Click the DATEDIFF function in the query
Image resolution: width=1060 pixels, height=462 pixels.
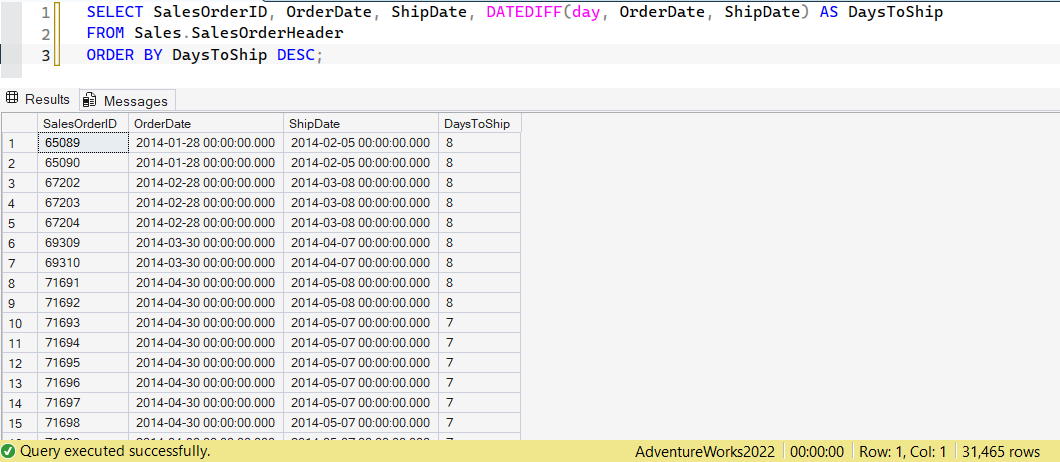pos(525,12)
